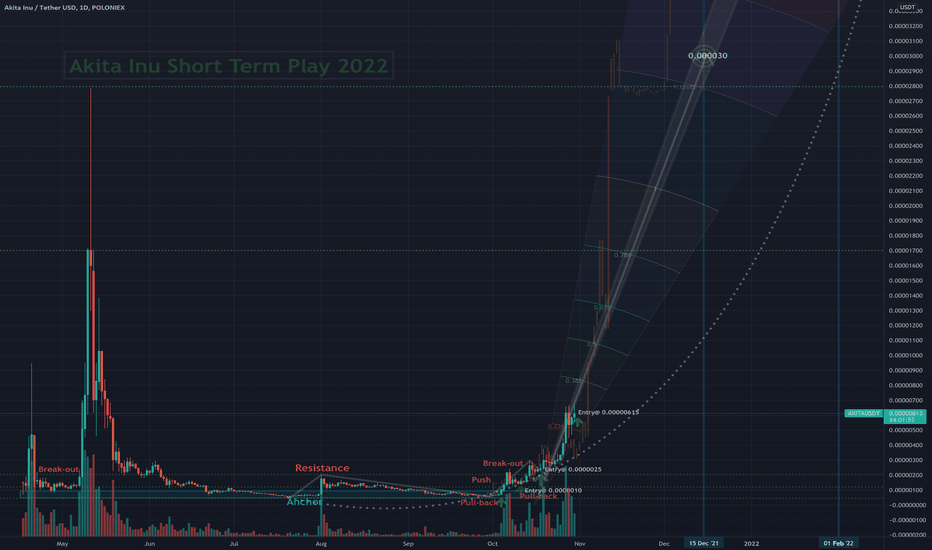Click the 0.00000100 price axis value
Screen dimensions: 932x550
click(905, 491)
